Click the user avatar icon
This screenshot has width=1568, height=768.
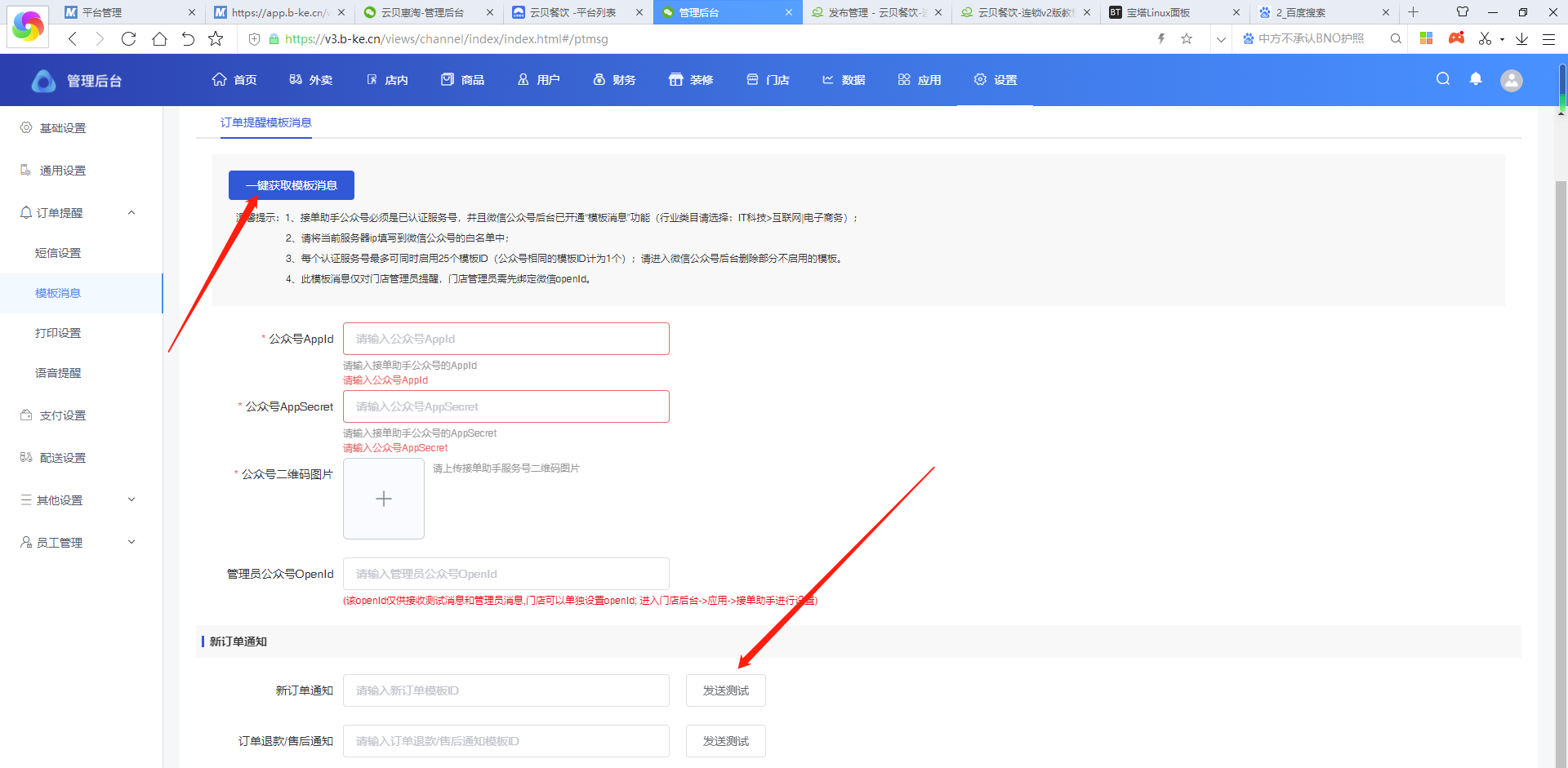click(x=1511, y=80)
